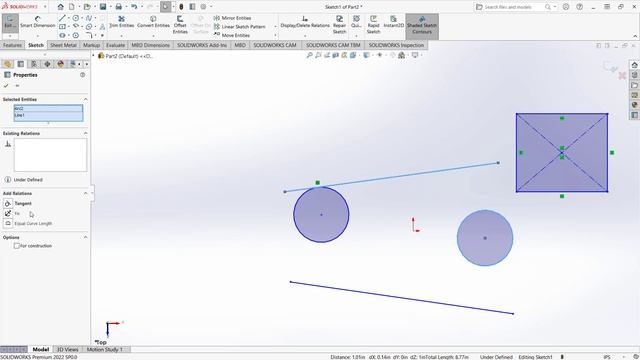The height and width of the screenshot is (360, 640).
Task: Collapse the Add Relations section
Action: pyautogui.click(x=85, y=193)
